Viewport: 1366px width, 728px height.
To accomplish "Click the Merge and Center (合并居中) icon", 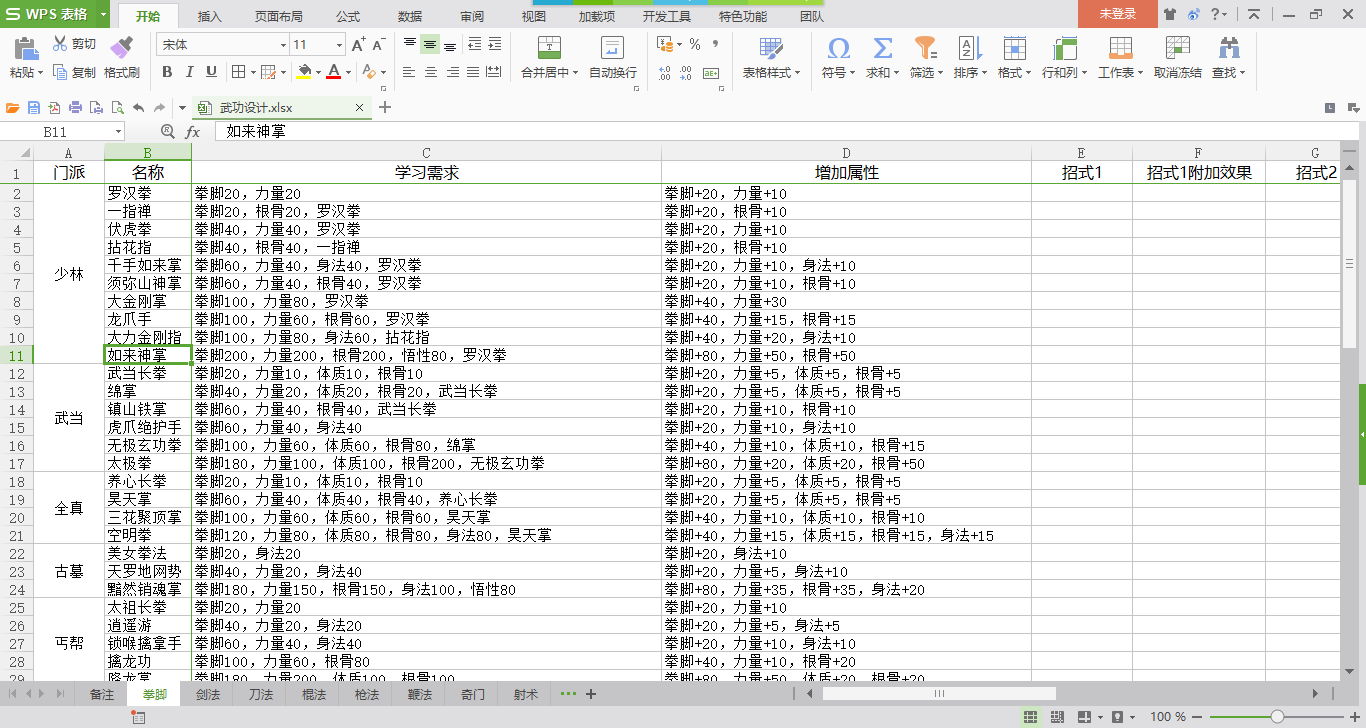I will click(x=549, y=48).
